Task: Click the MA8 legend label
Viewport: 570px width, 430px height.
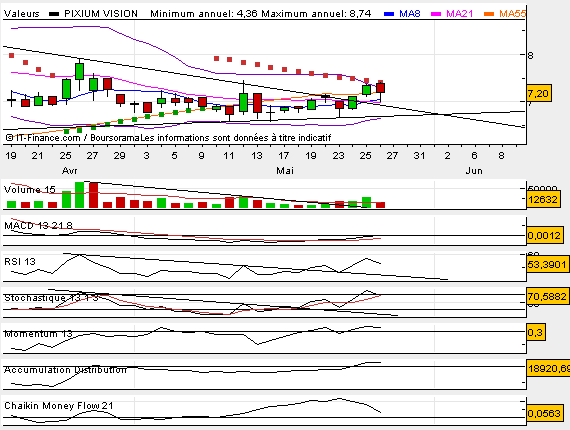Action: click(x=410, y=14)
